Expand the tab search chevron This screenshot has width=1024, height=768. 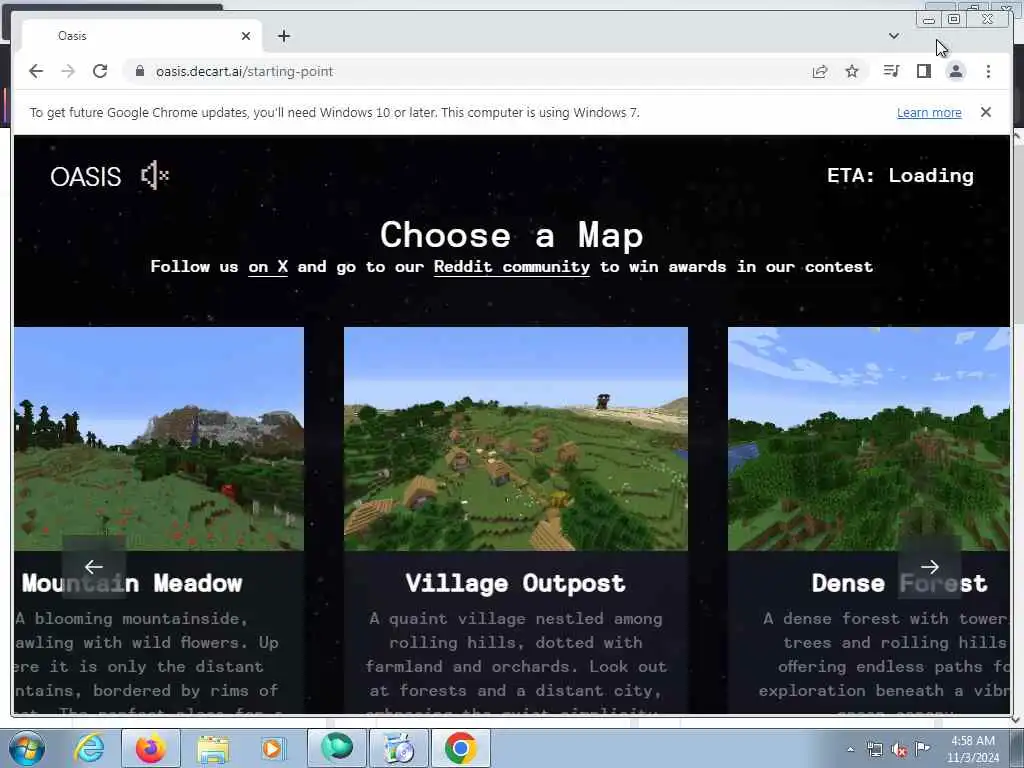pyautogui.click(x=894, y=36)
